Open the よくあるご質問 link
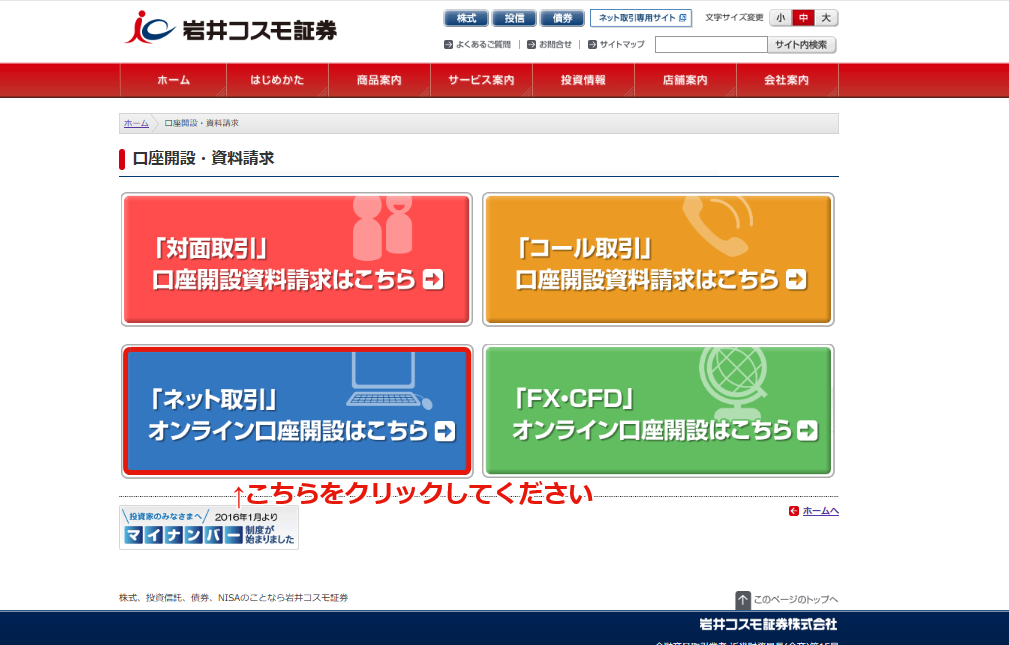 coord(477,44)
